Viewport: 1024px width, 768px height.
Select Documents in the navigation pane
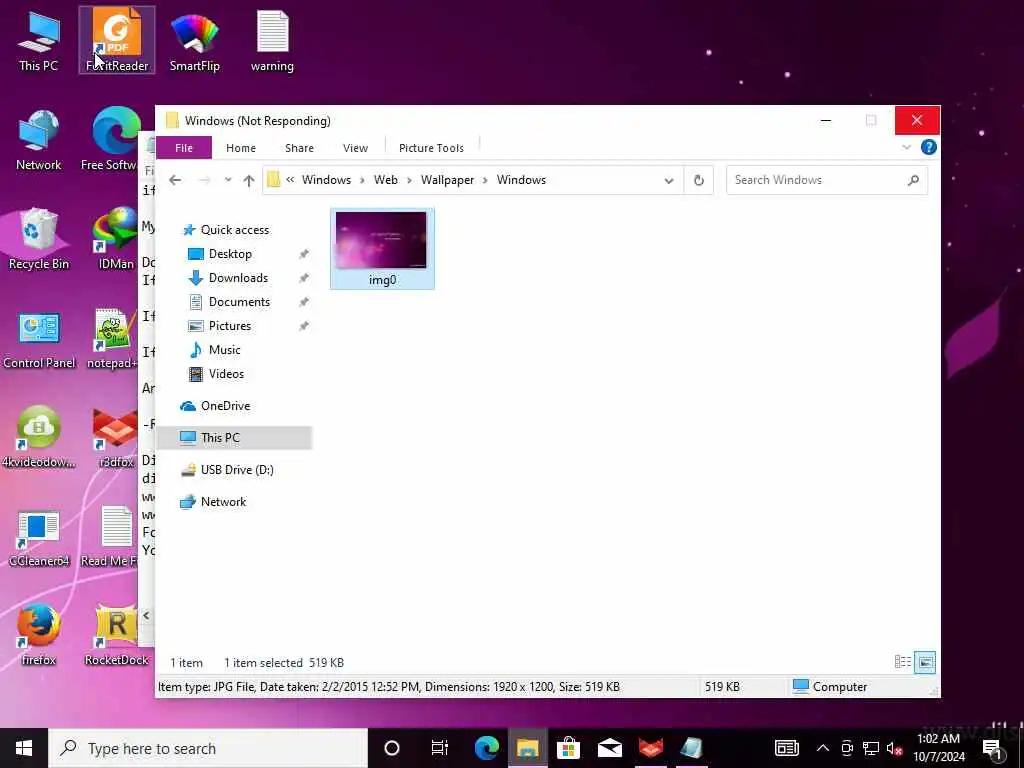[239, 302]
